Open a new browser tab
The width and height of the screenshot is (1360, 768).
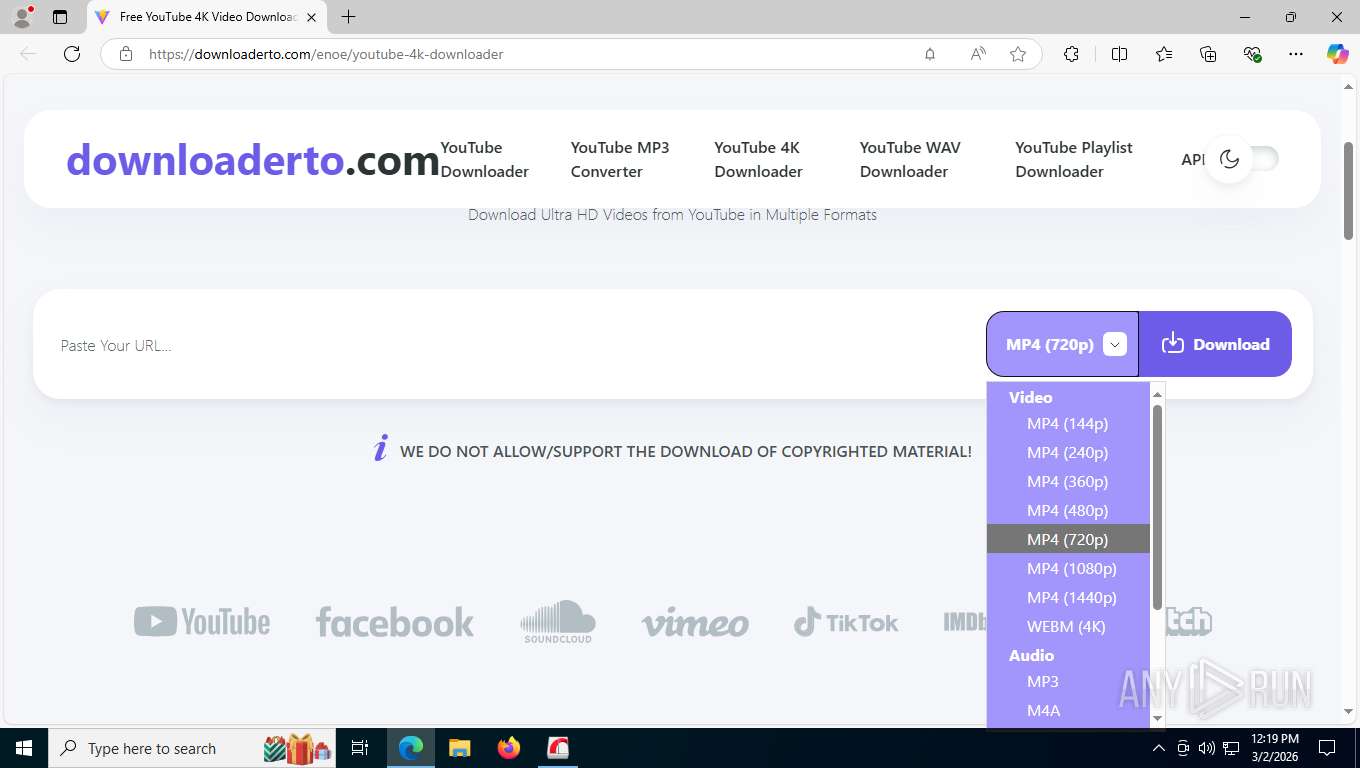(348, 17)
